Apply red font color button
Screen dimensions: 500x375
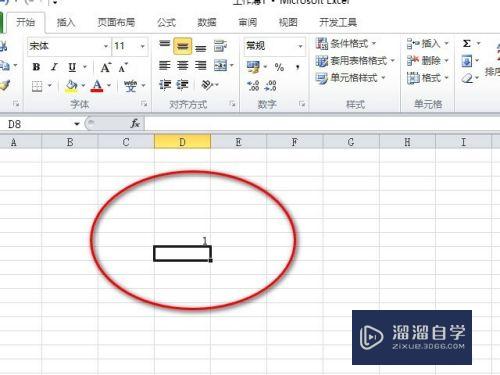[x=97, y=86]
